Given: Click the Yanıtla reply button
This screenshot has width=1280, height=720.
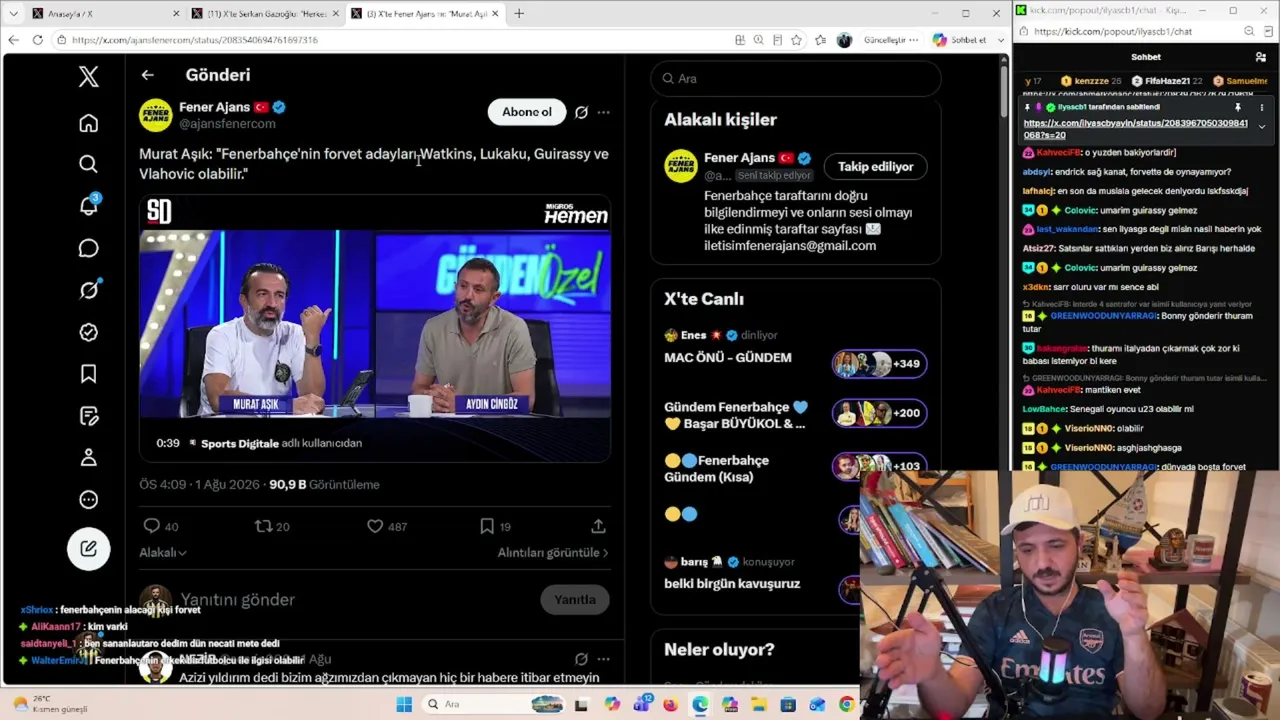Looking at the screenshot, I should (x=575, y=600).
